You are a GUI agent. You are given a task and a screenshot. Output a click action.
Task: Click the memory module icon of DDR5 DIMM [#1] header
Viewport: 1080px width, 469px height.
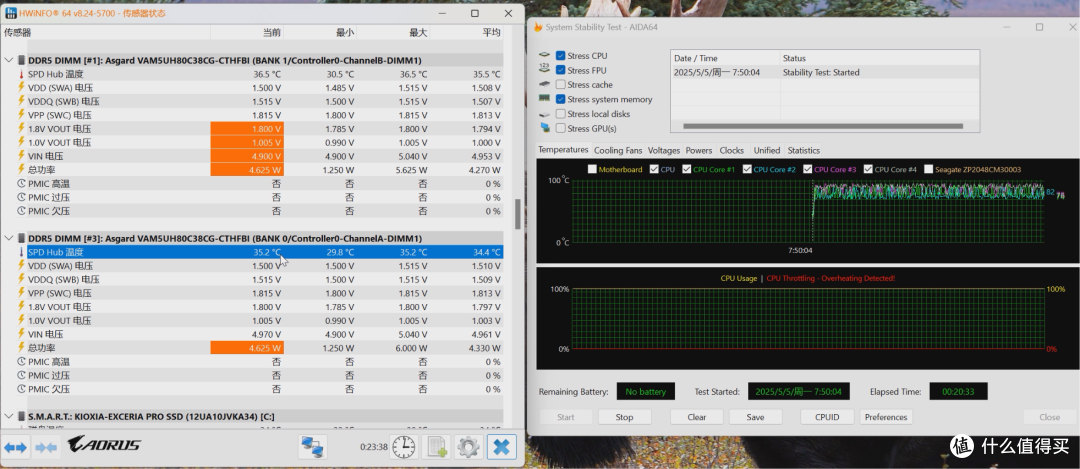point(21,61)
